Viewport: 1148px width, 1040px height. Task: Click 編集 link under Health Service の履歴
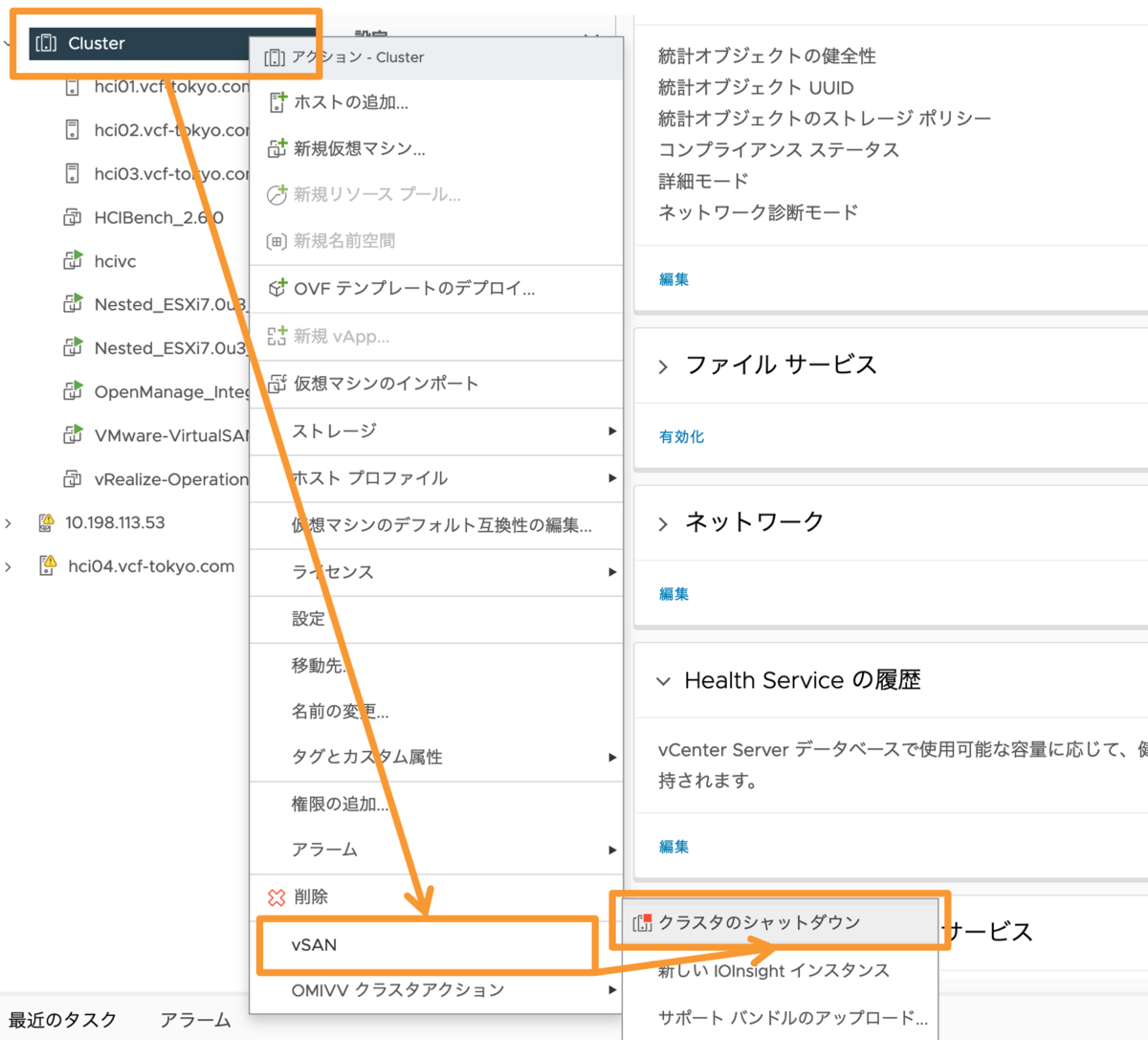(x=673, y=847)
